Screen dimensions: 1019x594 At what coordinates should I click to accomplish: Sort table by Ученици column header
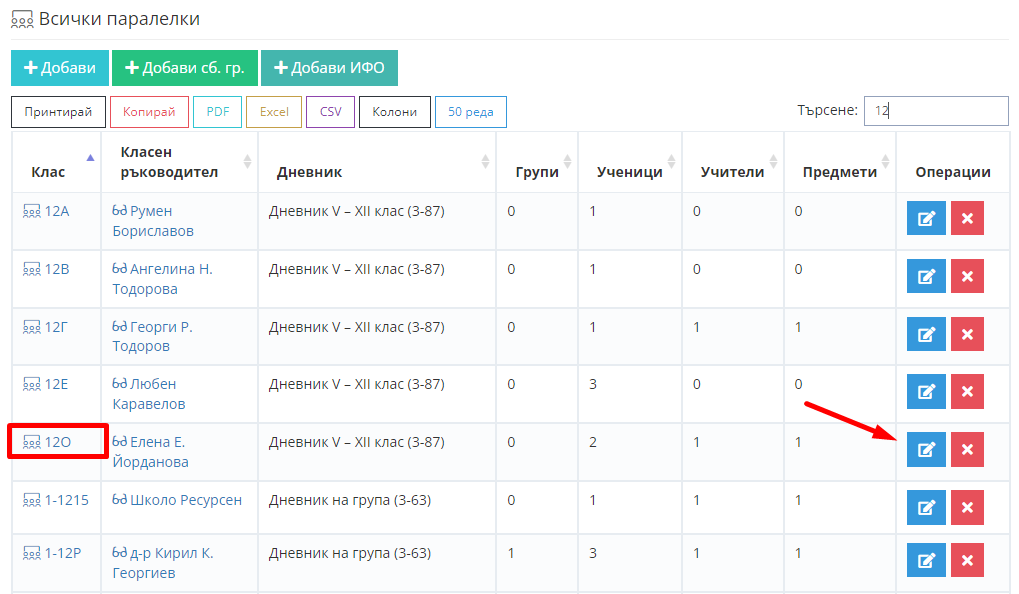pyautogui.click(x=629, y=172)
